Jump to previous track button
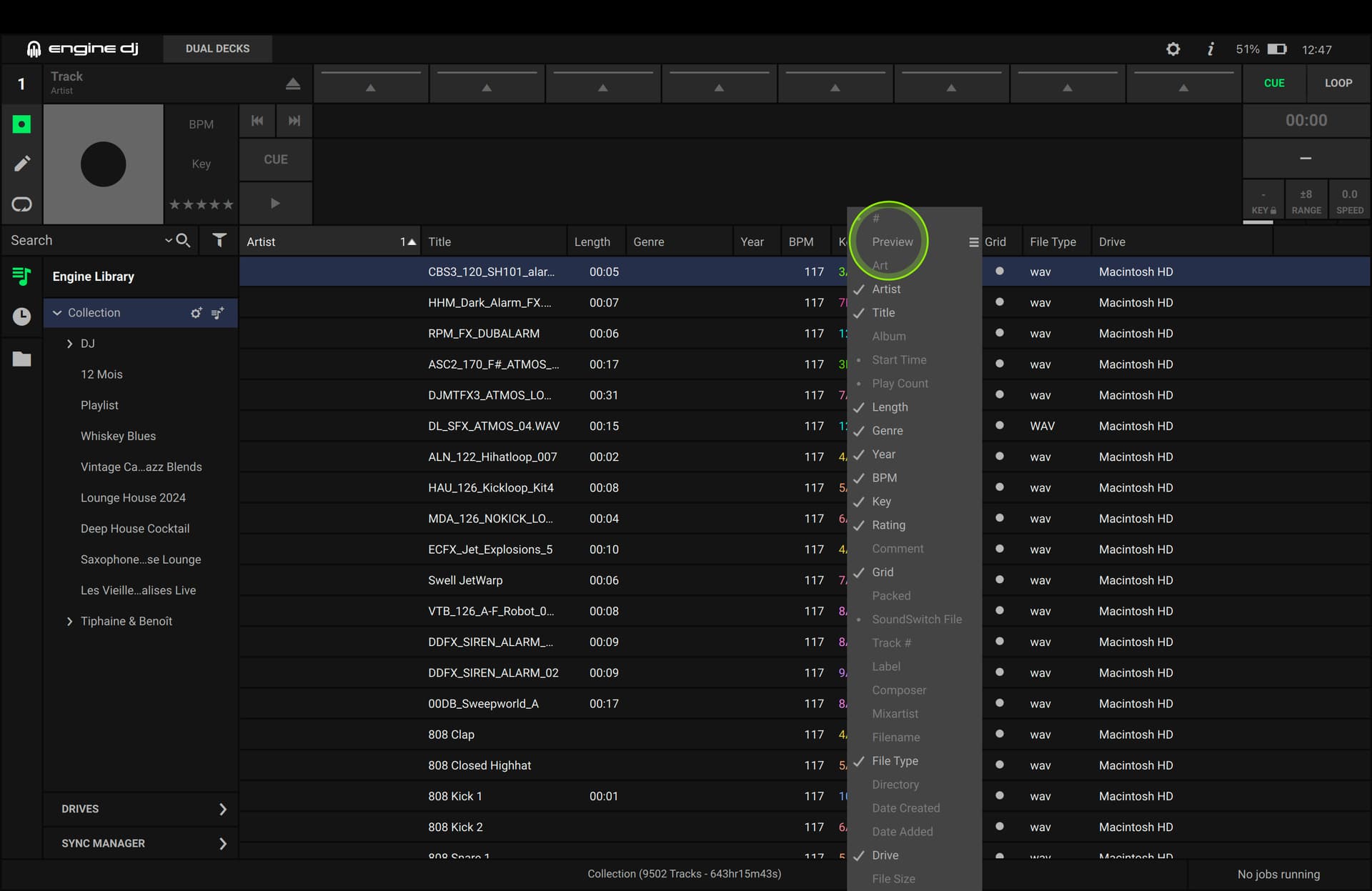This screenshot has width=1372, height=891. 257,121
